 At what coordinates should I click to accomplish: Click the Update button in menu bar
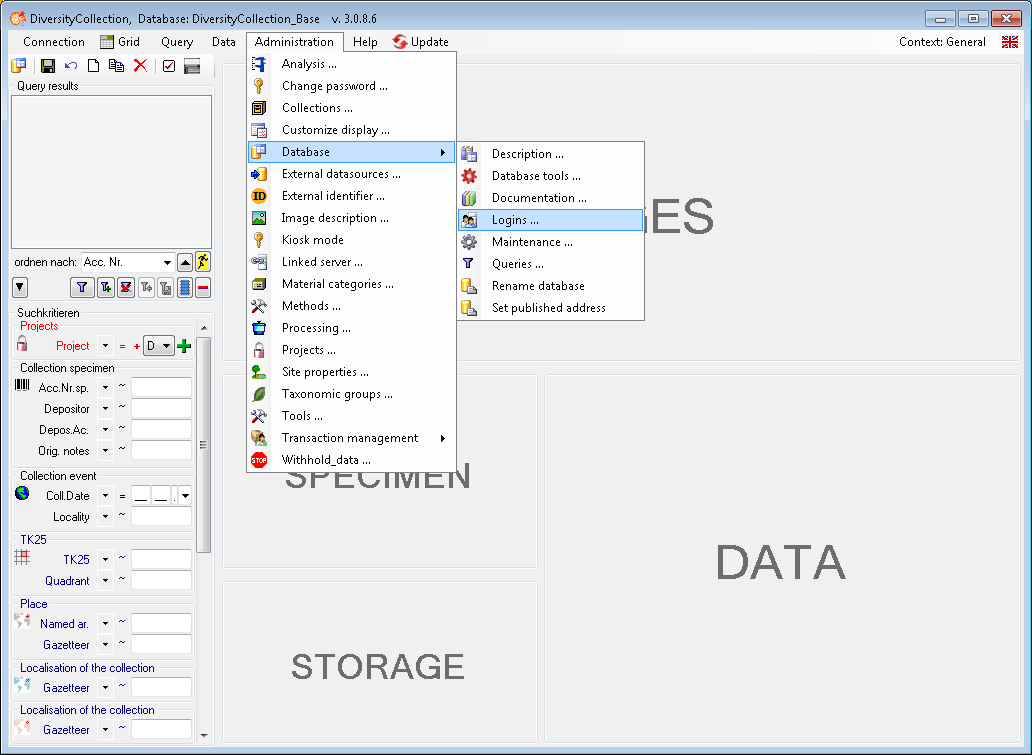point(421,42)
